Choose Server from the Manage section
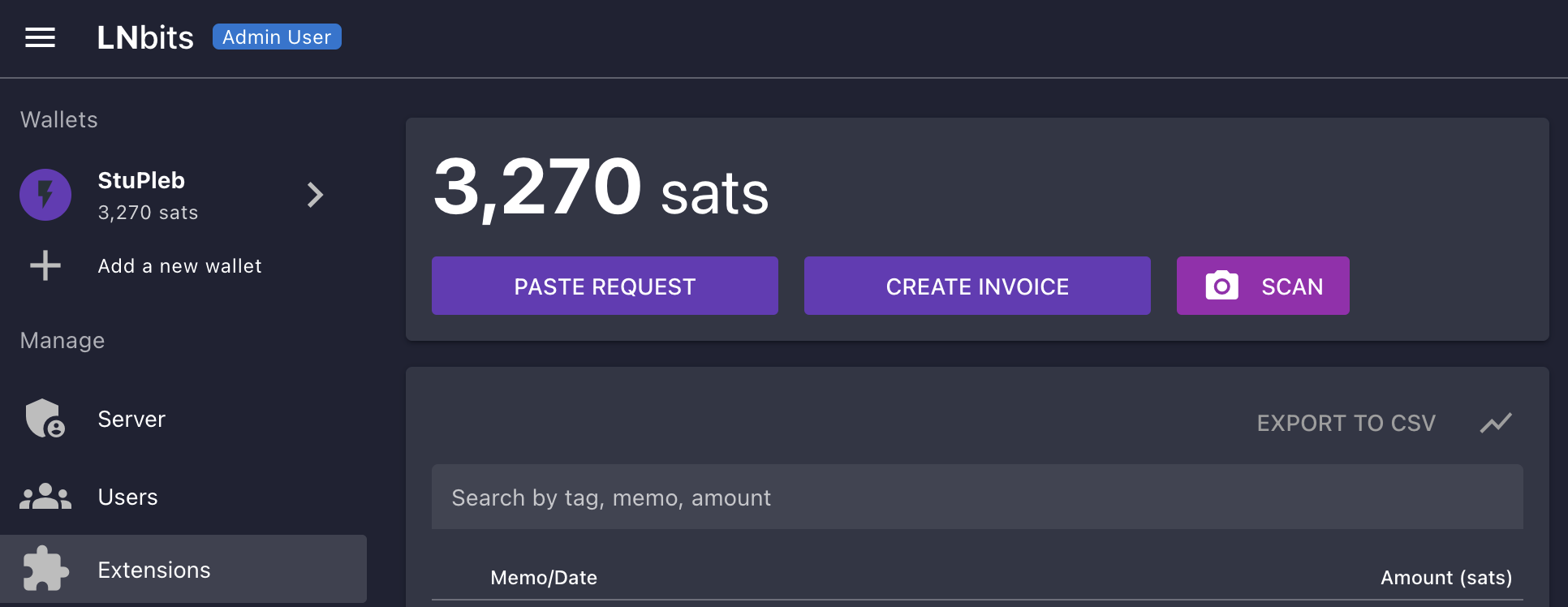 click(131, 419)
